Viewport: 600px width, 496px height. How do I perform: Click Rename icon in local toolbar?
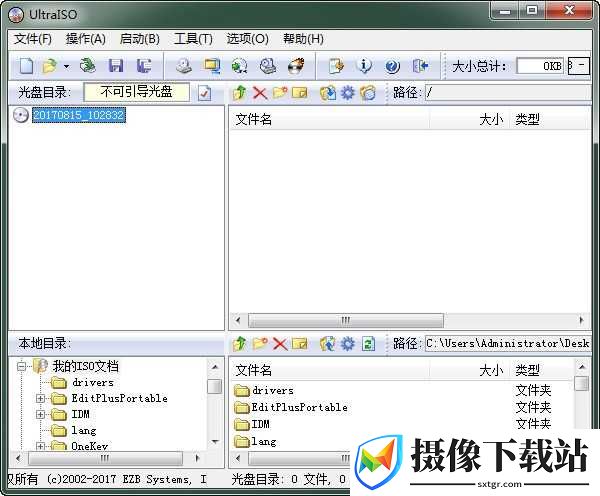pos(300,343)
